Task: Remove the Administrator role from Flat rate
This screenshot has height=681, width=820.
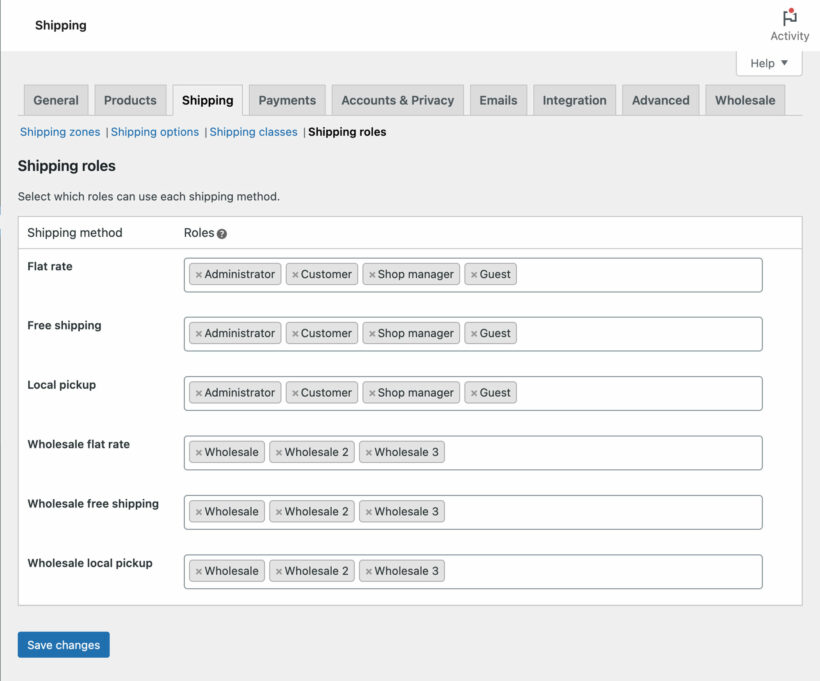Action: click(198, 274)
